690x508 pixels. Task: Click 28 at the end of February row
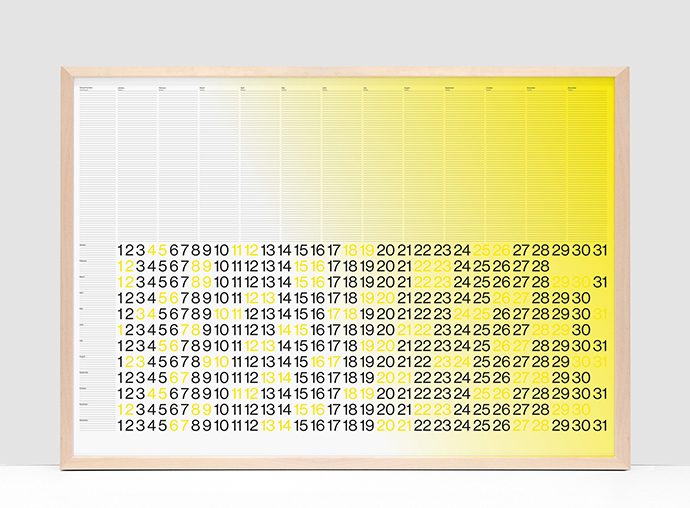pyautogui.click(x=540, y=266)
